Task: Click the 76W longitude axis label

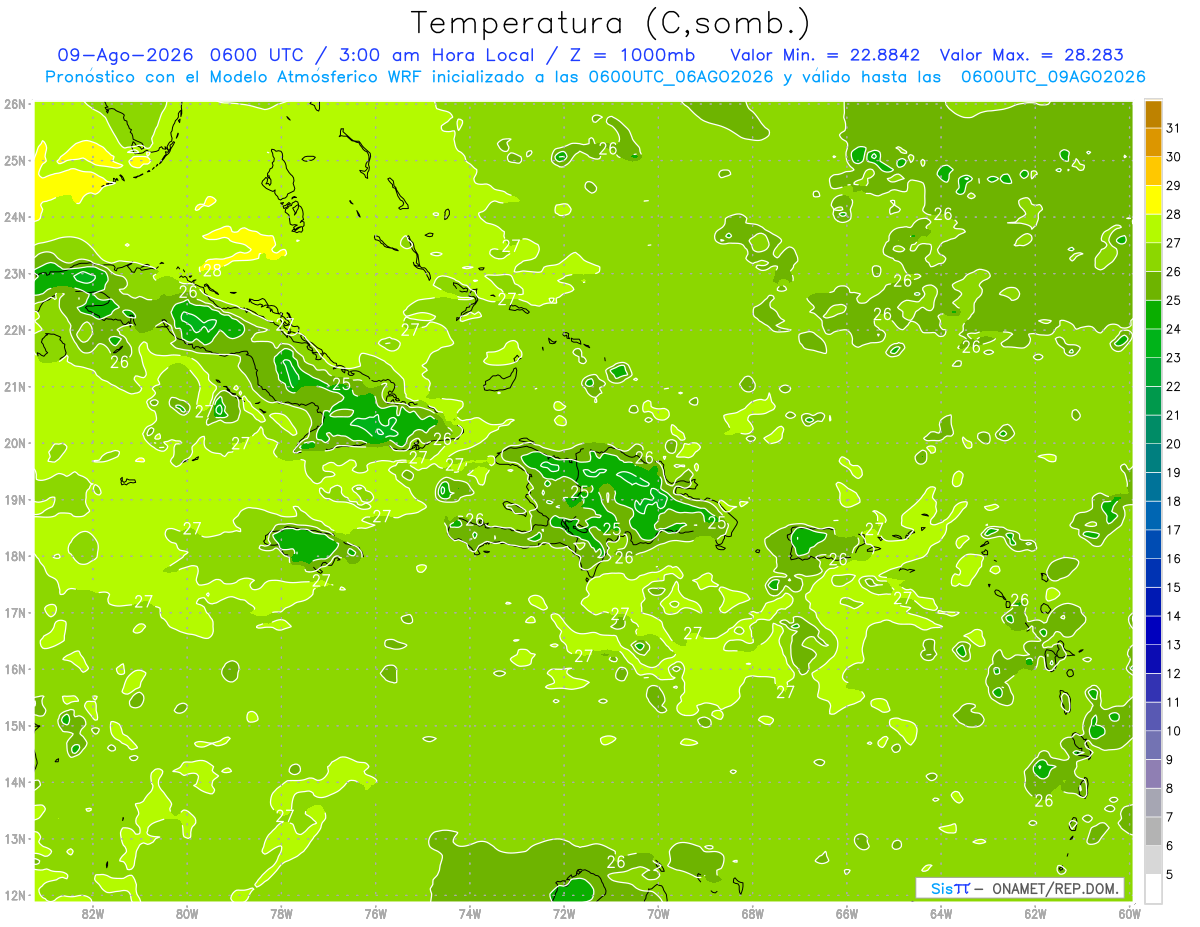Action: coord(376,913)
